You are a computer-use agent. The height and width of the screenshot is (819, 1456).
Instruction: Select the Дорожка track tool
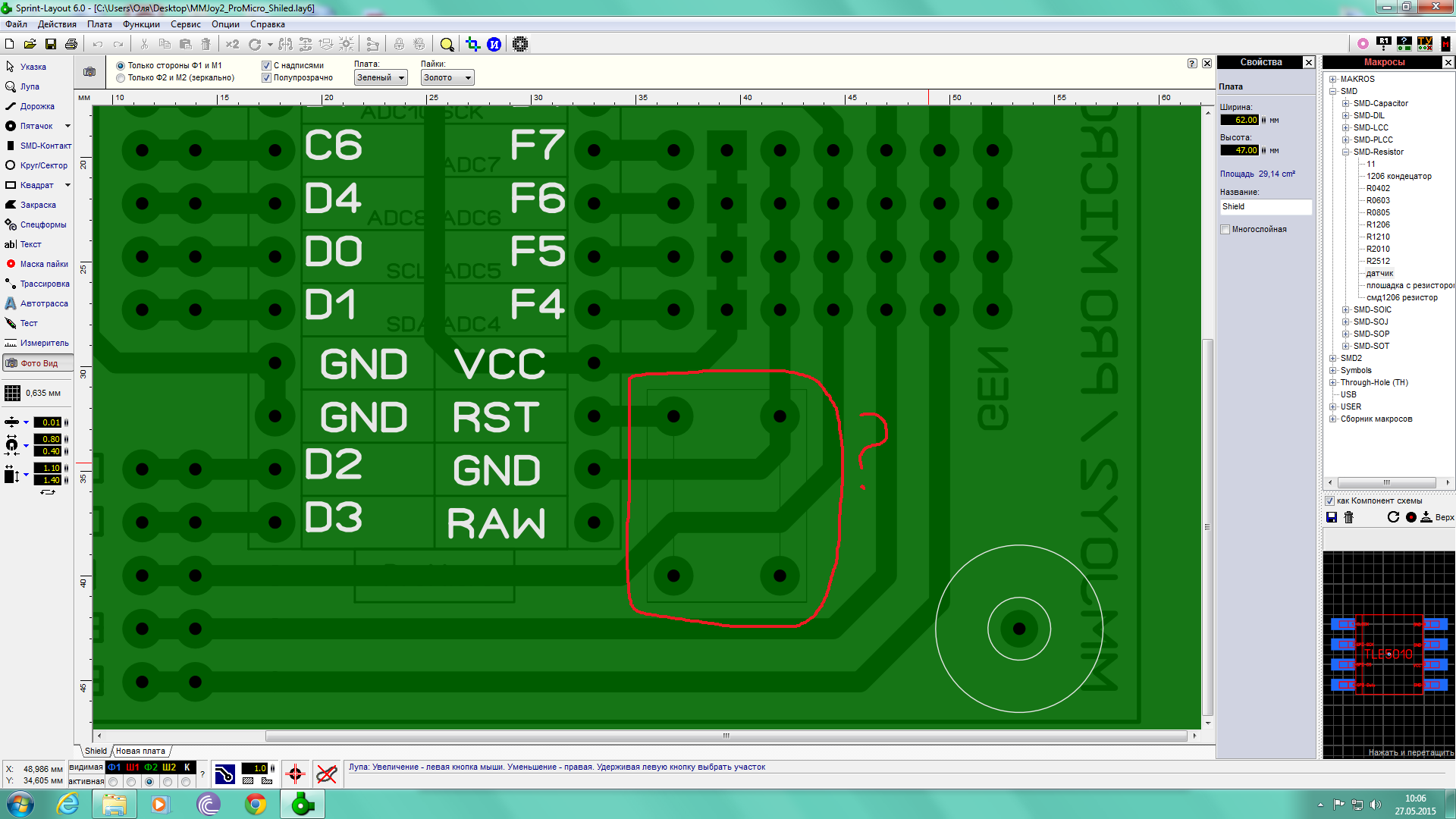tap(36, 106)
